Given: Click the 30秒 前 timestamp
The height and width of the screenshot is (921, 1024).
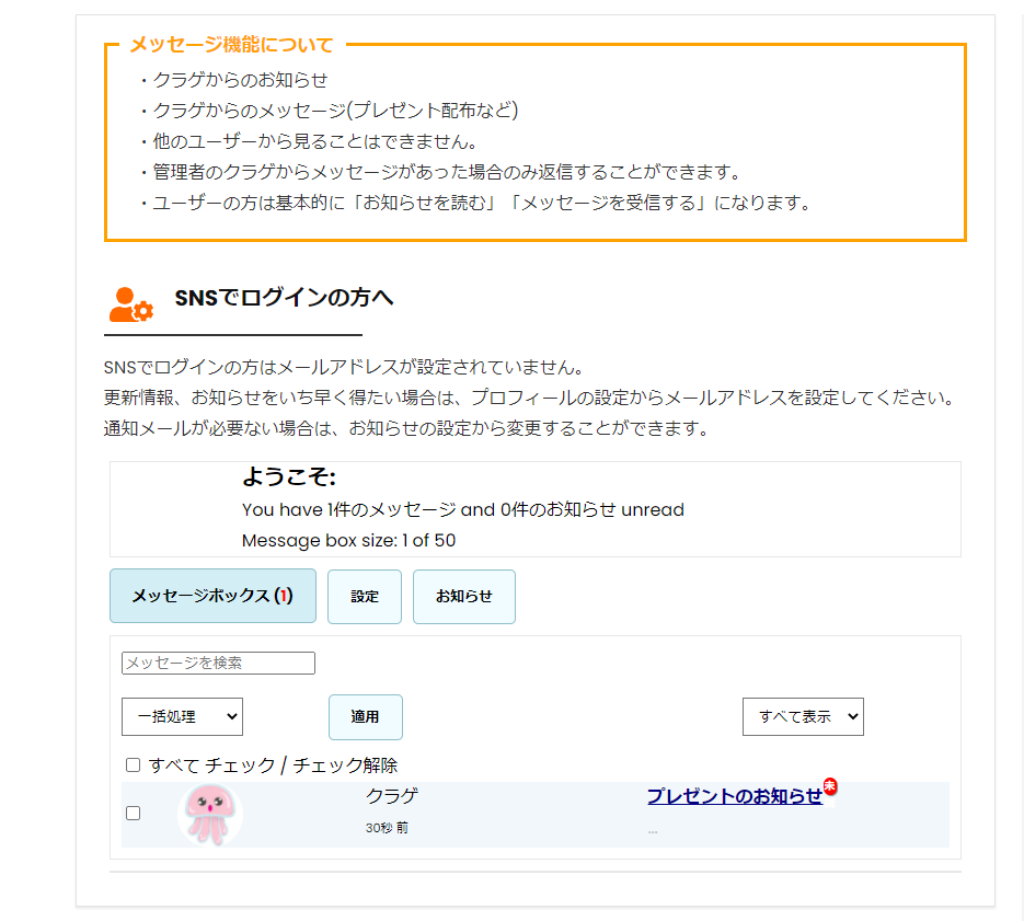Looking at the screenshot, I should coord(386,829).
